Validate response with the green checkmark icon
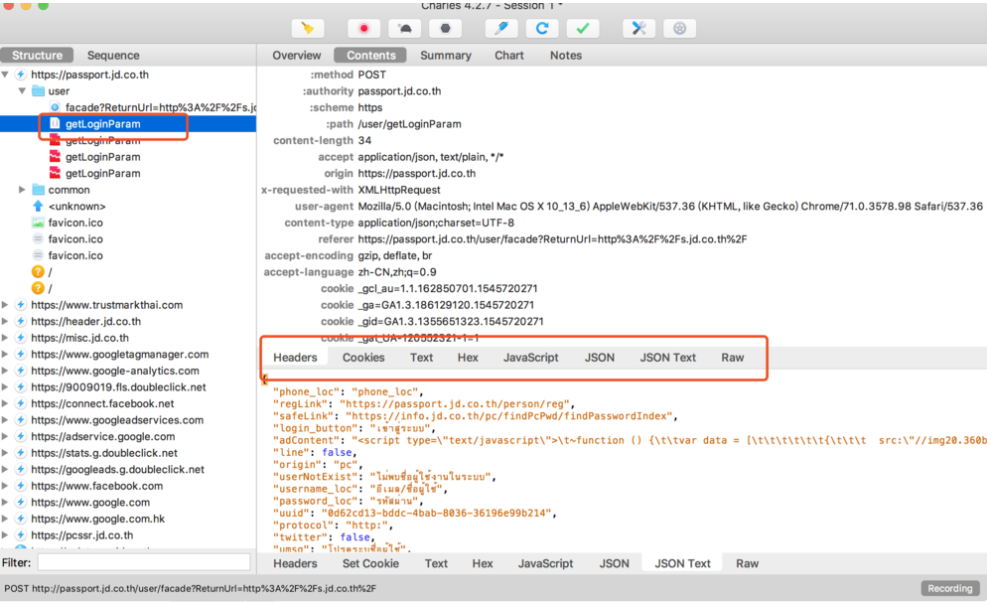987x602 pixels. pos(583,28)
